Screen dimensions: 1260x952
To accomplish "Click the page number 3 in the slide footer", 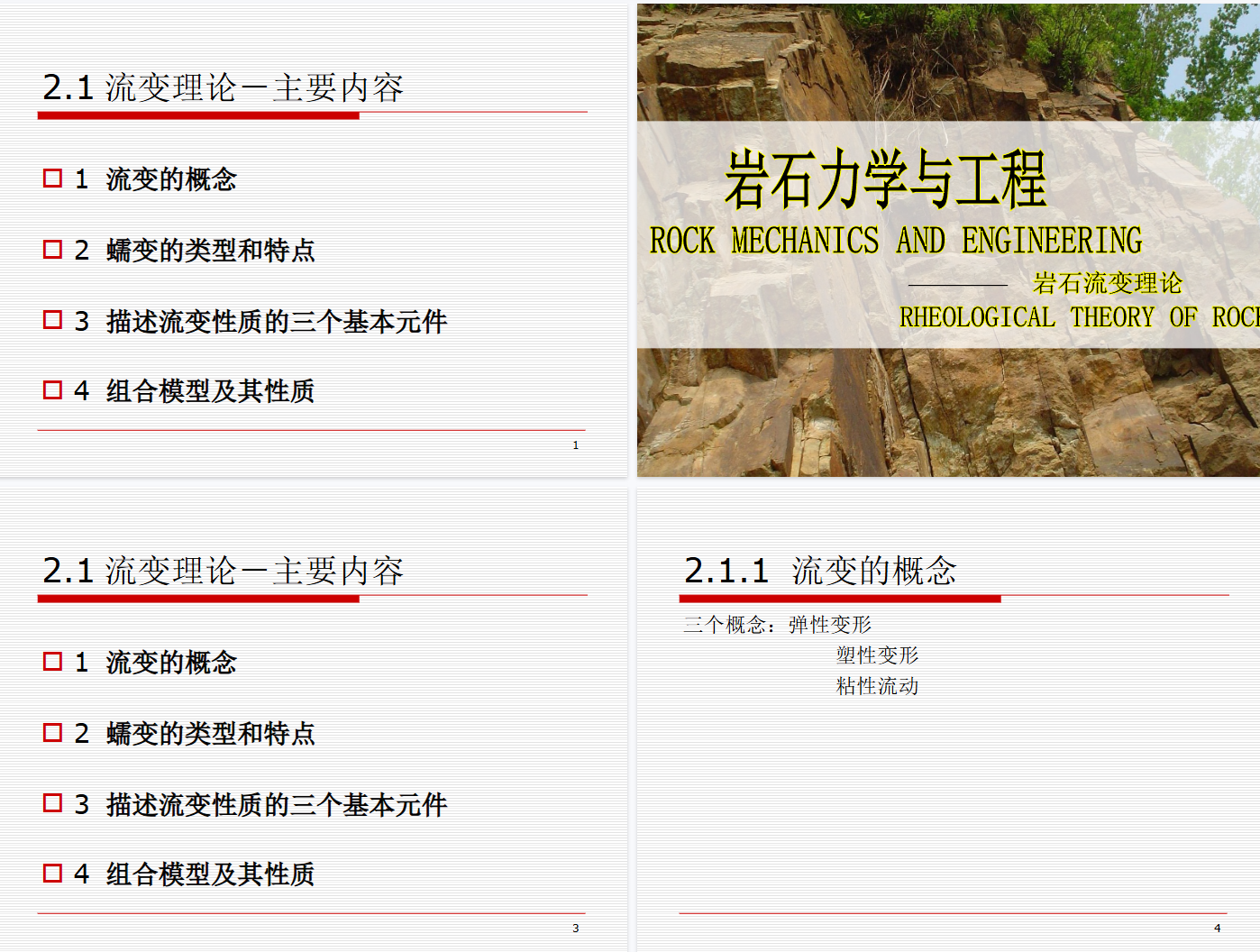I will (576, 929).
